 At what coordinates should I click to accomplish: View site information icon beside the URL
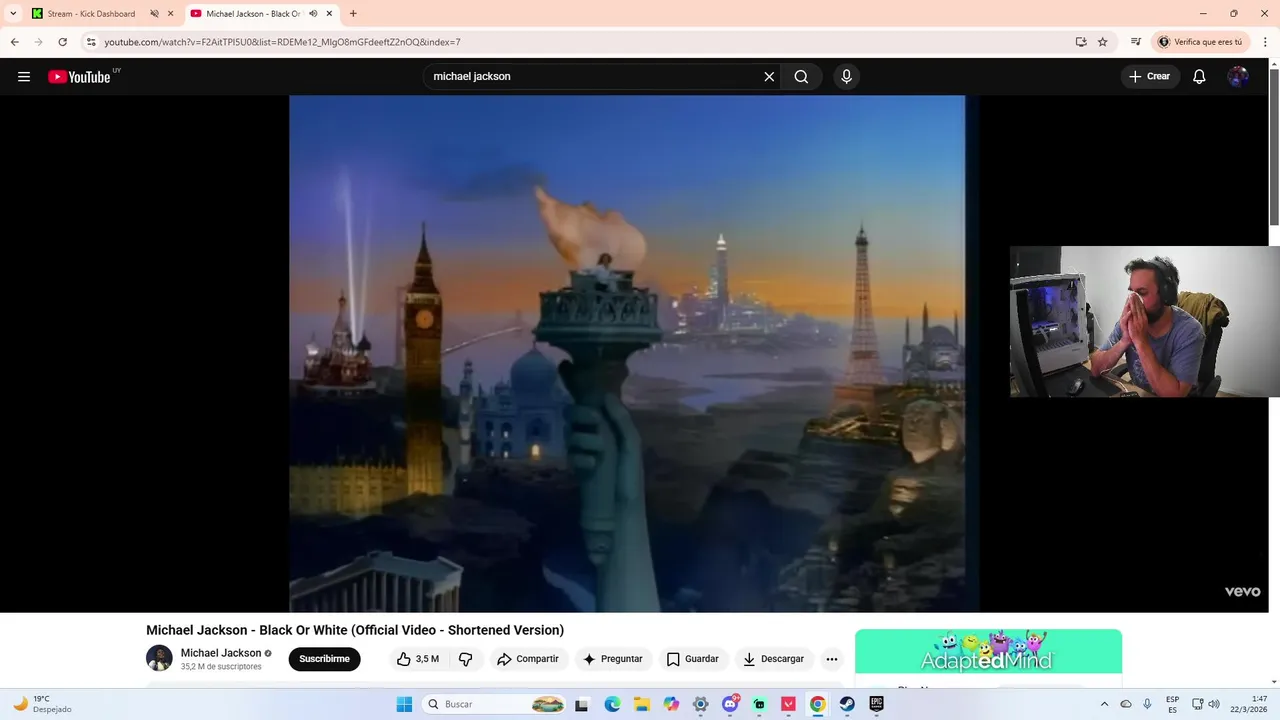[x=91, y=42]
